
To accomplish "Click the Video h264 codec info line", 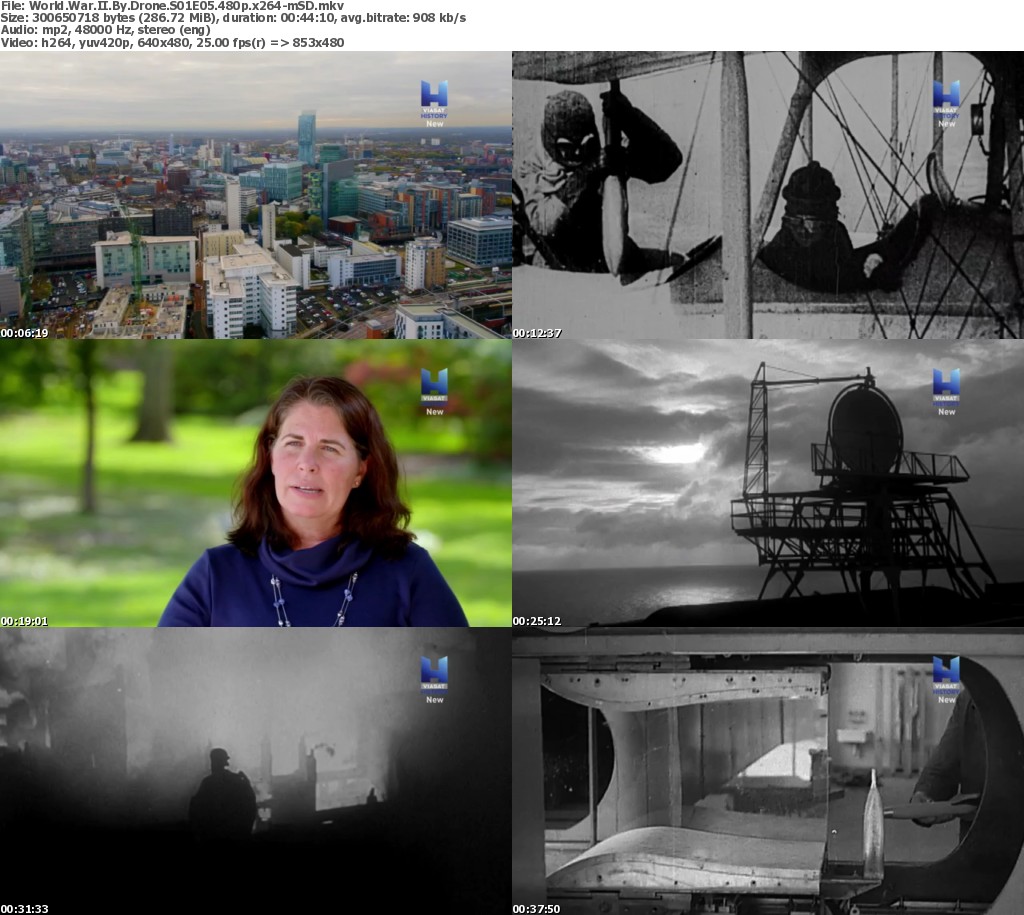I will pyautogui.click(x=172, y=42).
